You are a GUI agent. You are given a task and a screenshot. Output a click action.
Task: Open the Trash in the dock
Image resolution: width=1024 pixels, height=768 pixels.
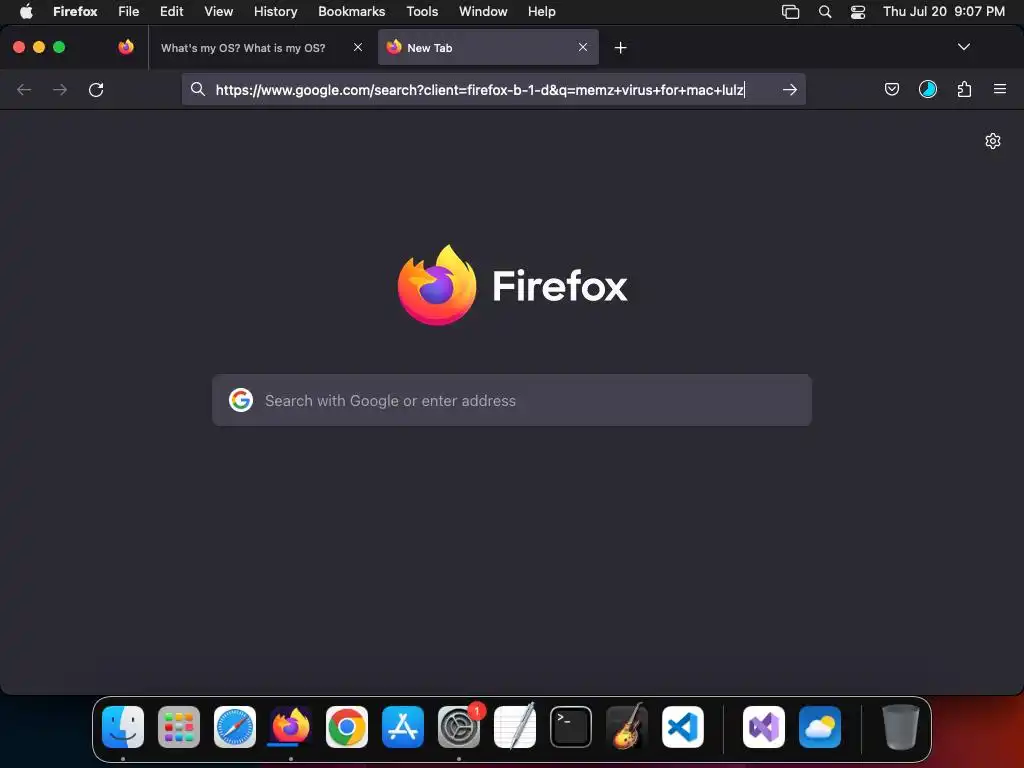tap(901, 727)
